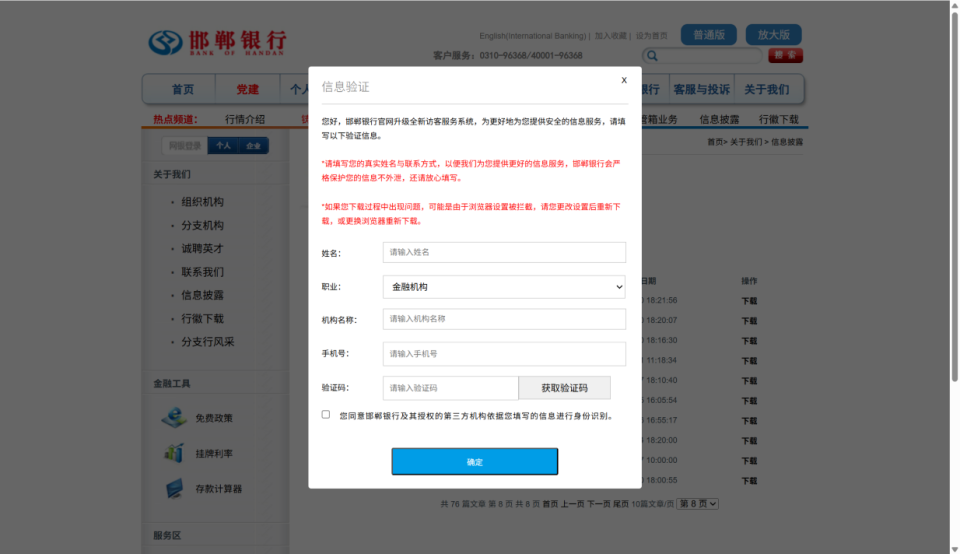The height and width of the screenshot is (554, 960).
Task: Click the 手机号 input field
Action: click(x=504, y=354)
